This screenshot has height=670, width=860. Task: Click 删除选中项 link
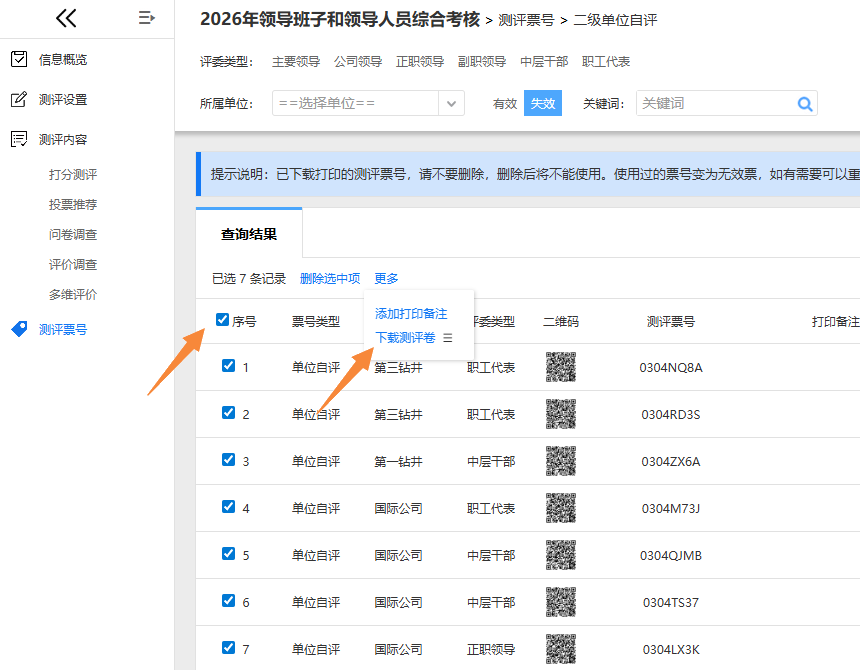330,279
